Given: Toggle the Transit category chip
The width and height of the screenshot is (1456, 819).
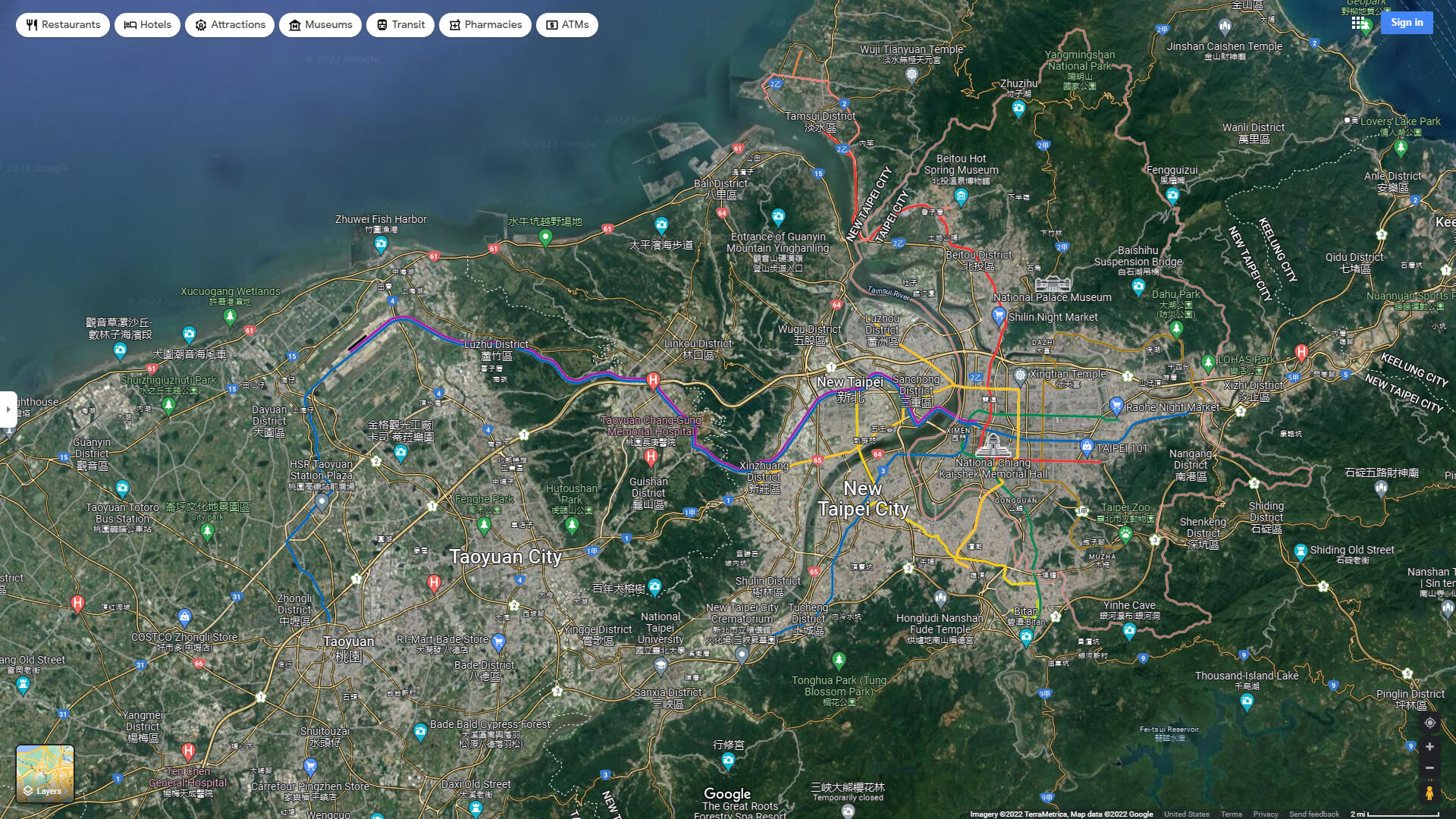Looking at the screenshot, I should (400, 24).
